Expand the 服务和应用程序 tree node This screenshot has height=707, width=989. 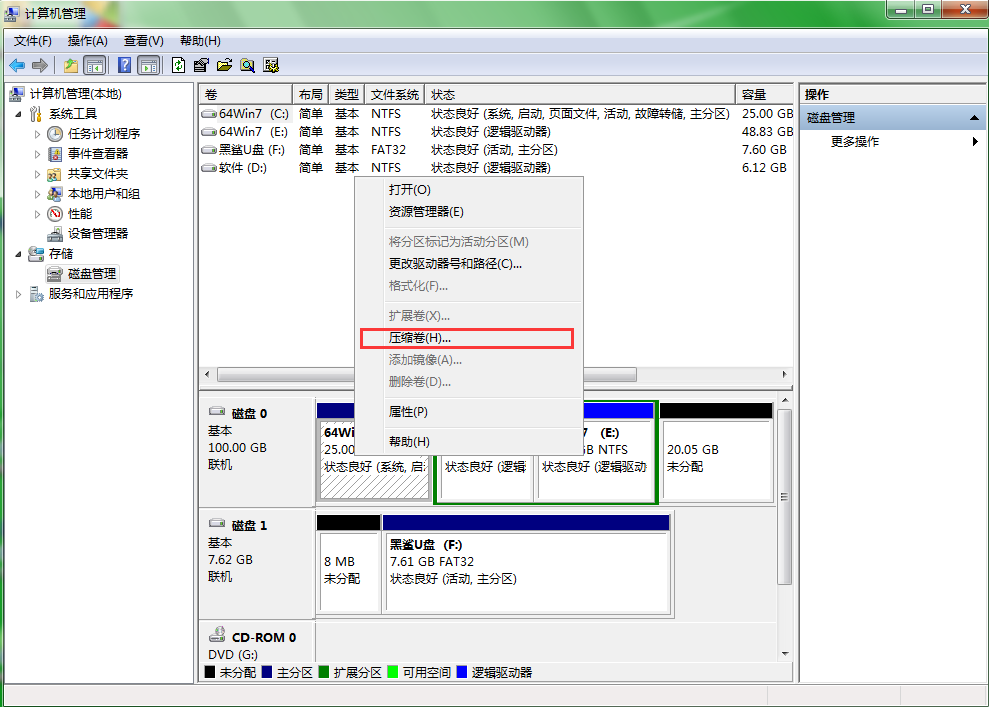tap(19, 294)
